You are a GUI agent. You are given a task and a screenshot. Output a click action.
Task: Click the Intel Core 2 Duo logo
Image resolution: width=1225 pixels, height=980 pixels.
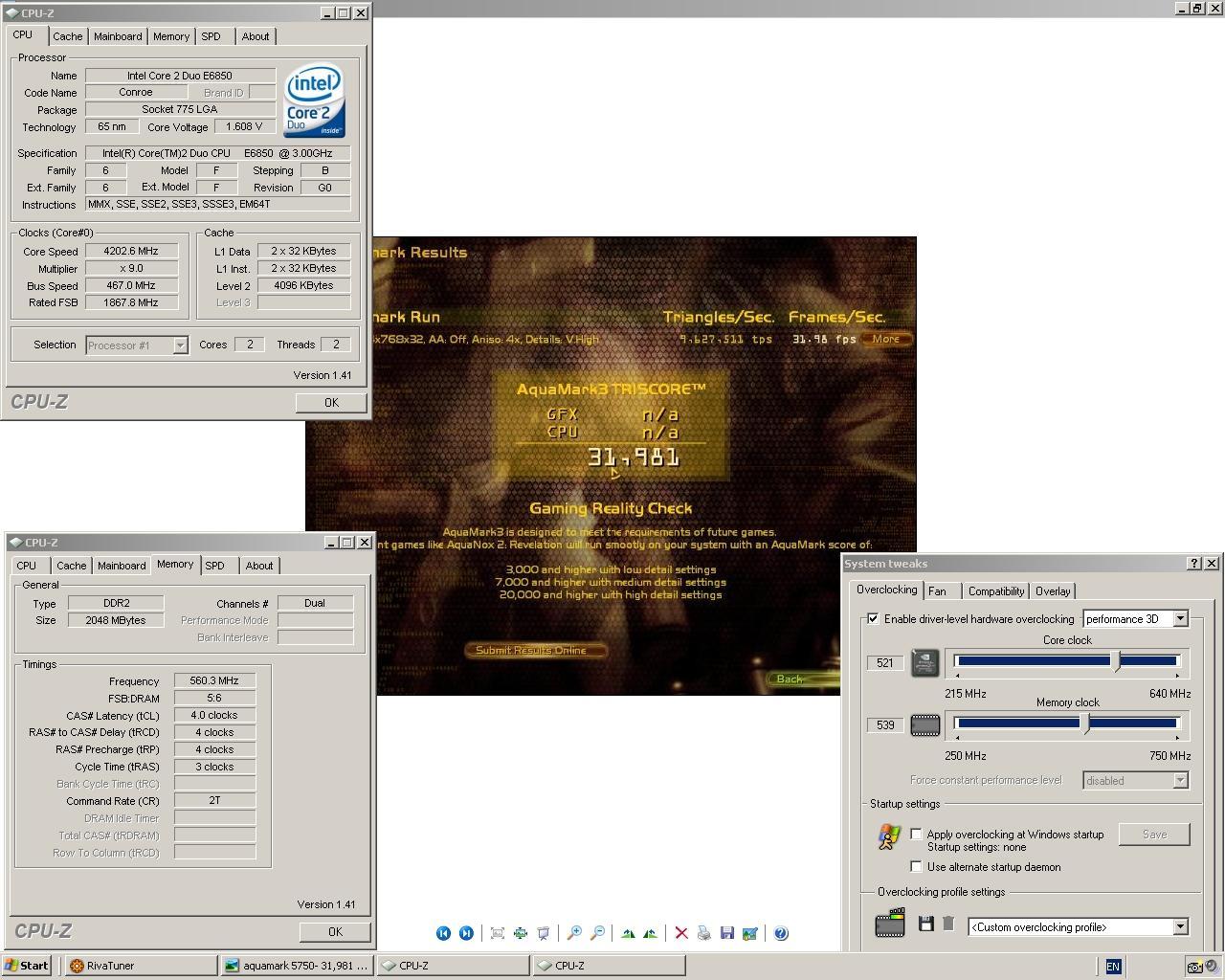click(x=314, y=100)
